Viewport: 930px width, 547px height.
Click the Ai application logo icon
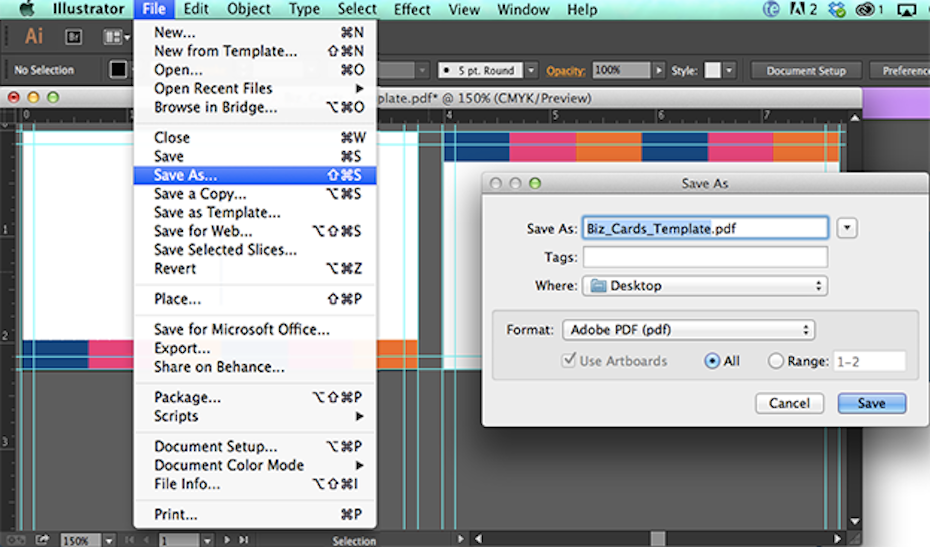[x=34, y=37]
